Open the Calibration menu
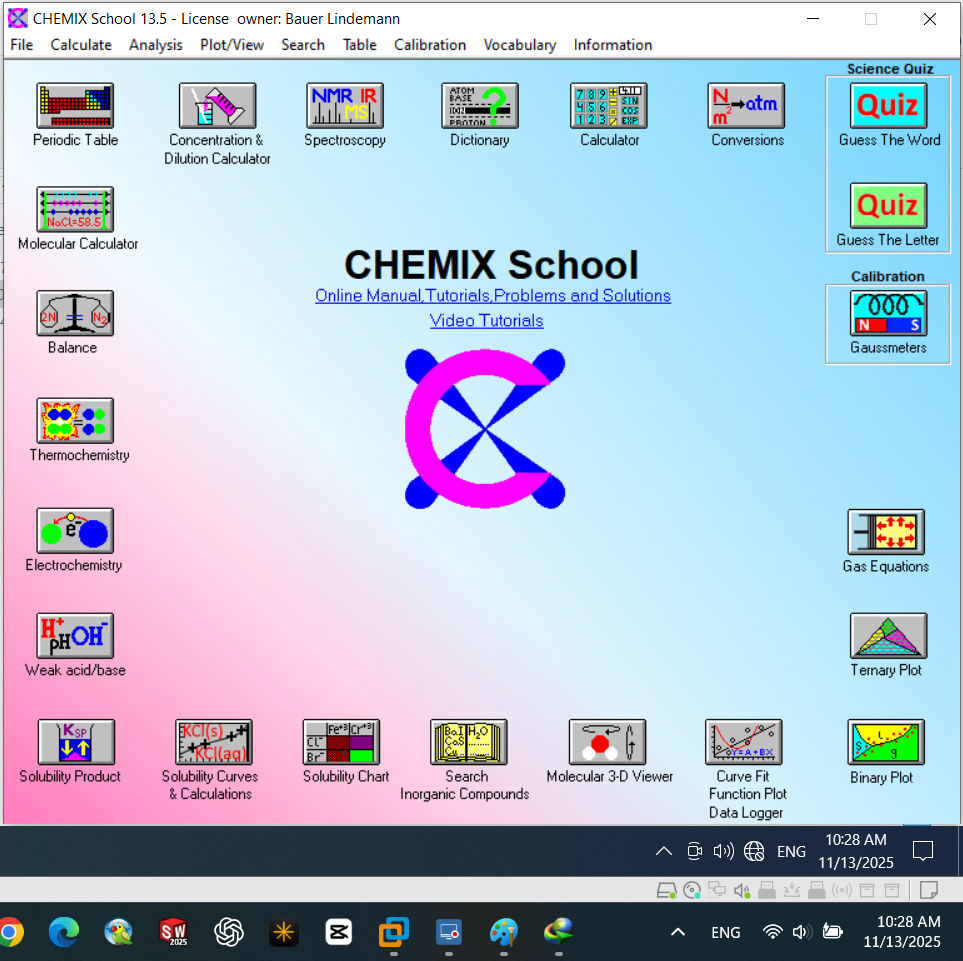963x961 pixels. click(430, 45)
